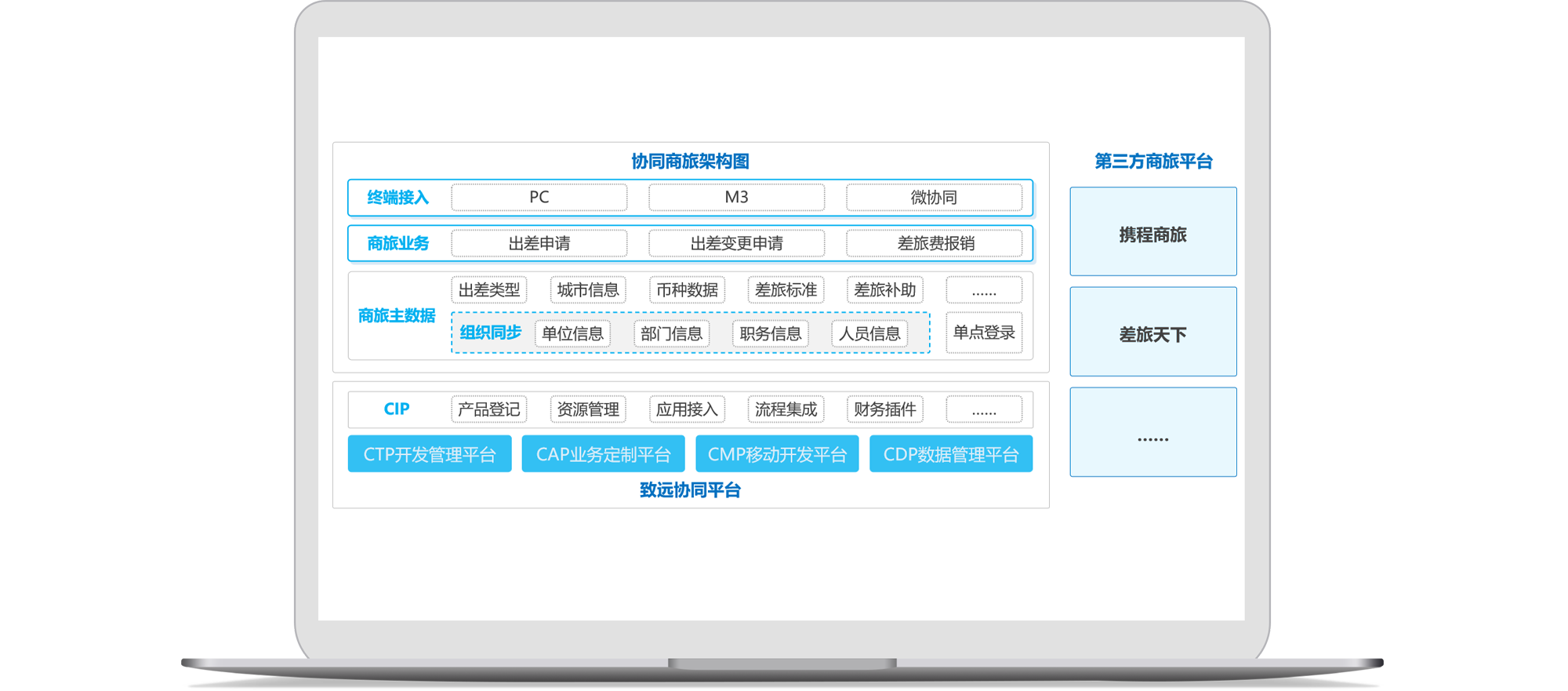Image resolution: width=1568 pixels, height=691 pixels.
Task: Click the PC terminal access box
Action: coord(539,197)
